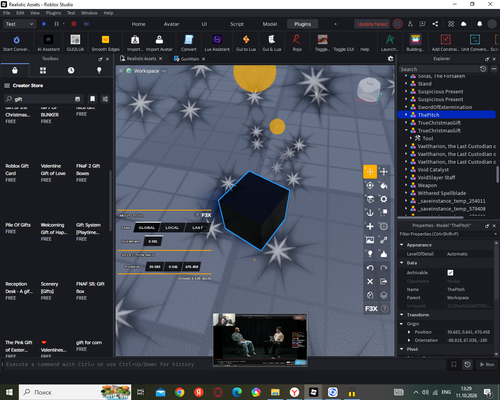500x400 pixels.
Task: Open Google Chrome from the taskbar
Action: point(180,392)
